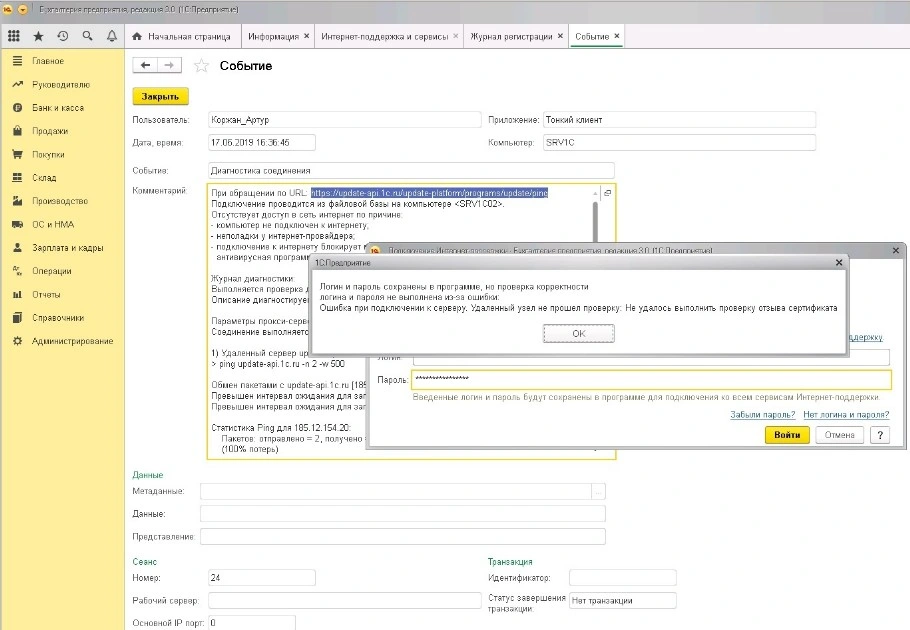Open the Администрирование section in sidebar
The height and width of the screenshot is (630, 910).
(x=72, y=341)
